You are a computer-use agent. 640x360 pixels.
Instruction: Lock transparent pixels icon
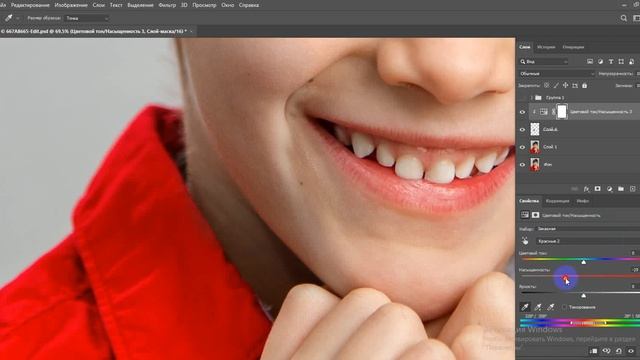tap(547, 85)
